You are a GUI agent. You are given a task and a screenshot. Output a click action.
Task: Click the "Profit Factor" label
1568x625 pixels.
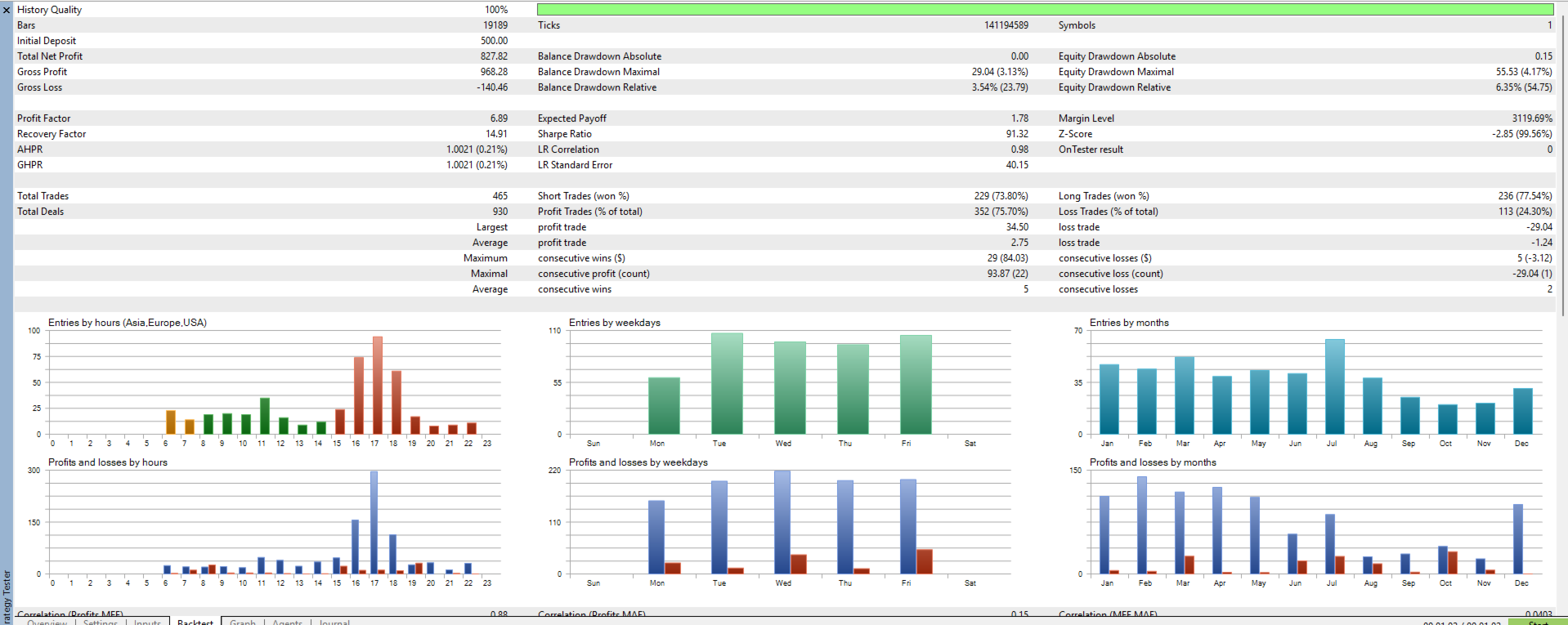(44, 118)
